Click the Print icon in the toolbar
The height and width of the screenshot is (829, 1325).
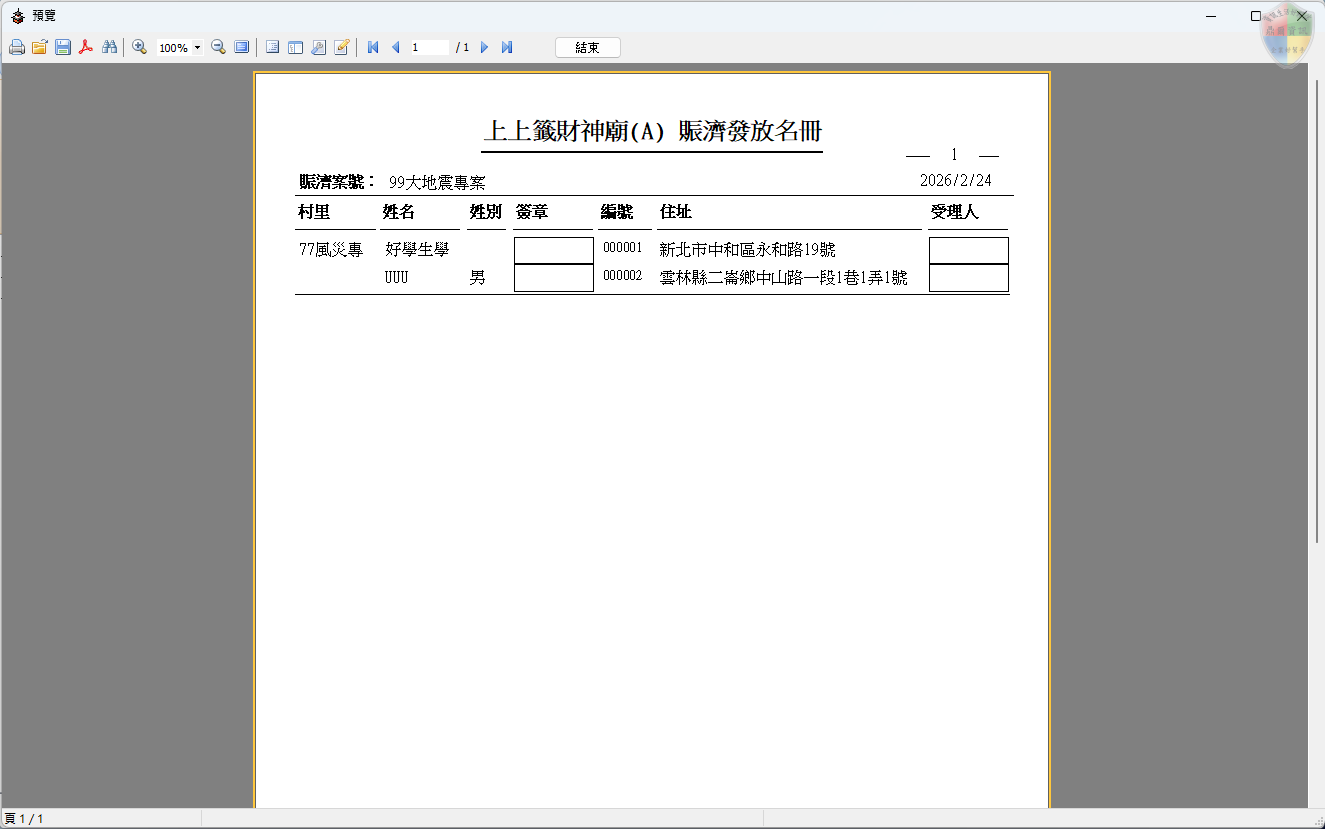tap(17, 47)
